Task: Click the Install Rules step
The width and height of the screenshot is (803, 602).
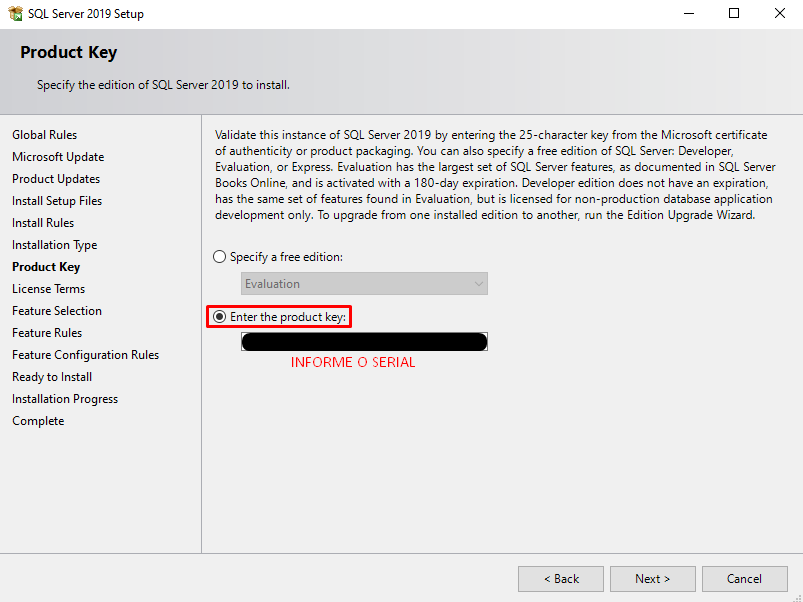Action: [x=43, y=223]
